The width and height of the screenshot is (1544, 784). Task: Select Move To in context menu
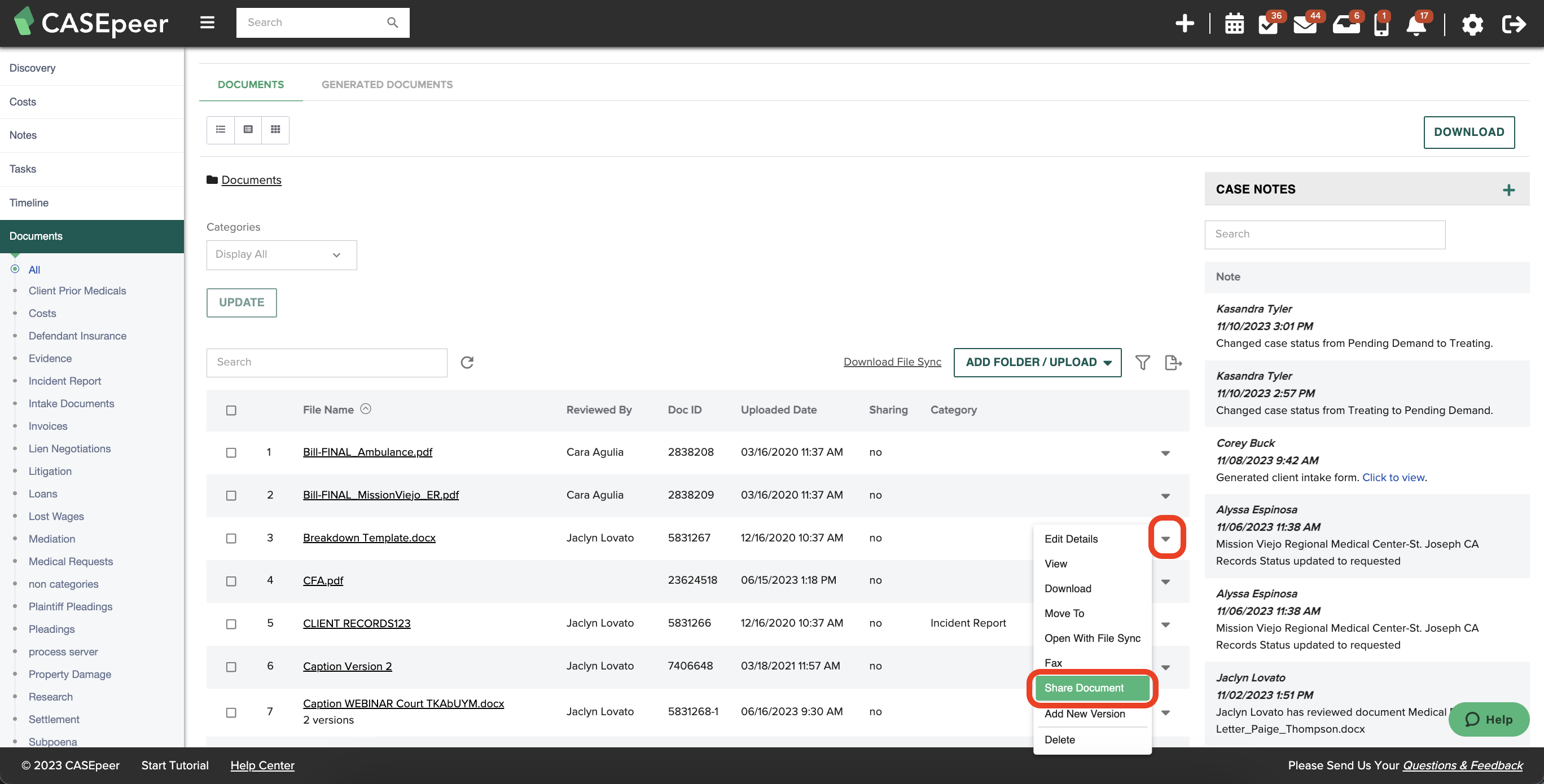click(x=1064, y=613)
